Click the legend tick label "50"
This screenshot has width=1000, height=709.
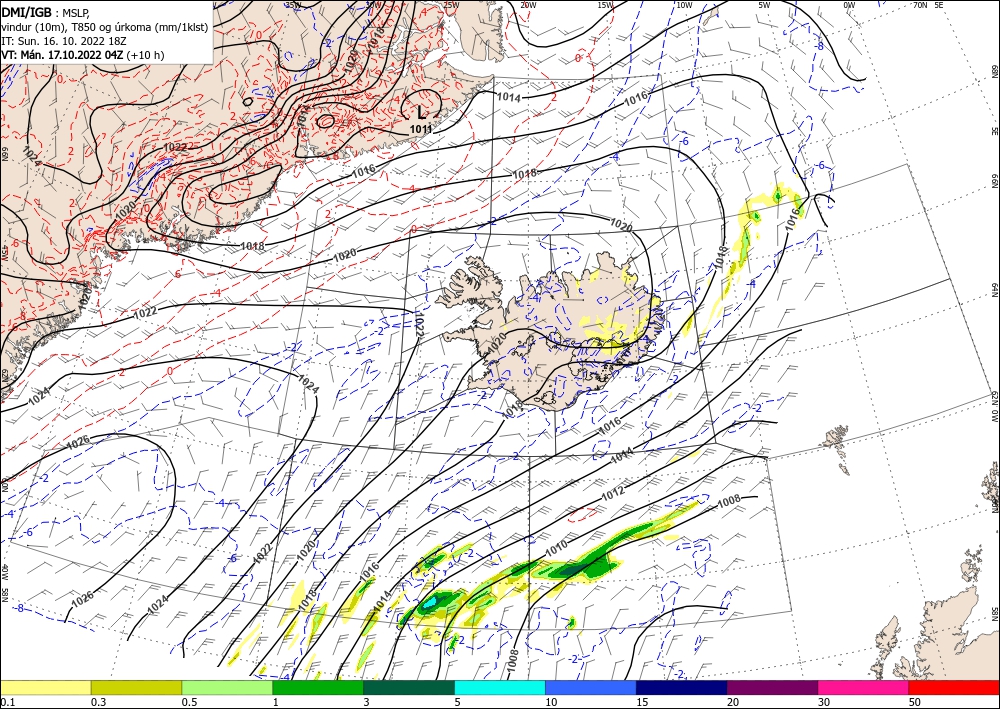[915, 702]
